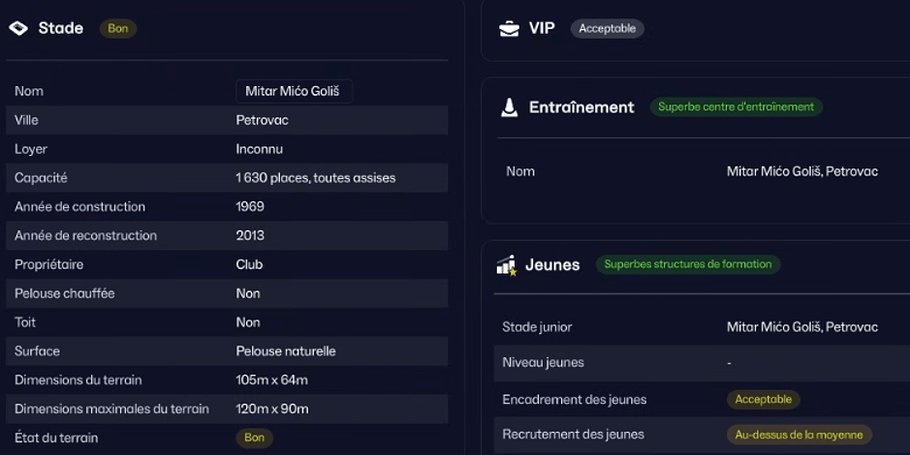Click the Propriétaire Club value

pyautogui.click(x=250, y=265)
